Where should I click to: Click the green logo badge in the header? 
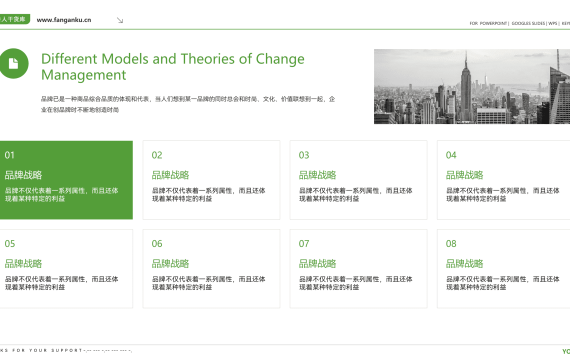(x=14, y=19)
